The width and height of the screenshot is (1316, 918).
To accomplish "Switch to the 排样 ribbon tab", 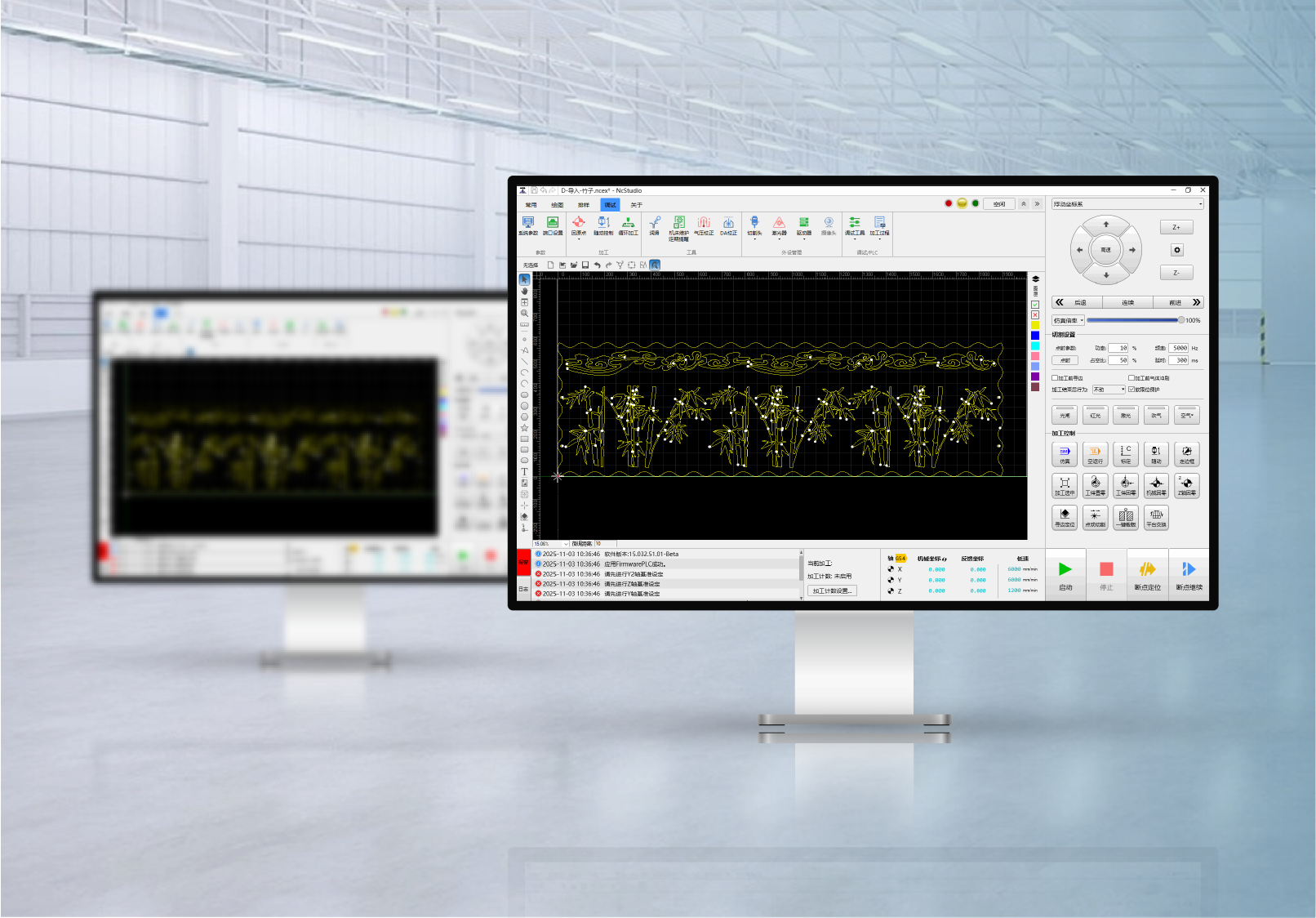I will 583,205.
